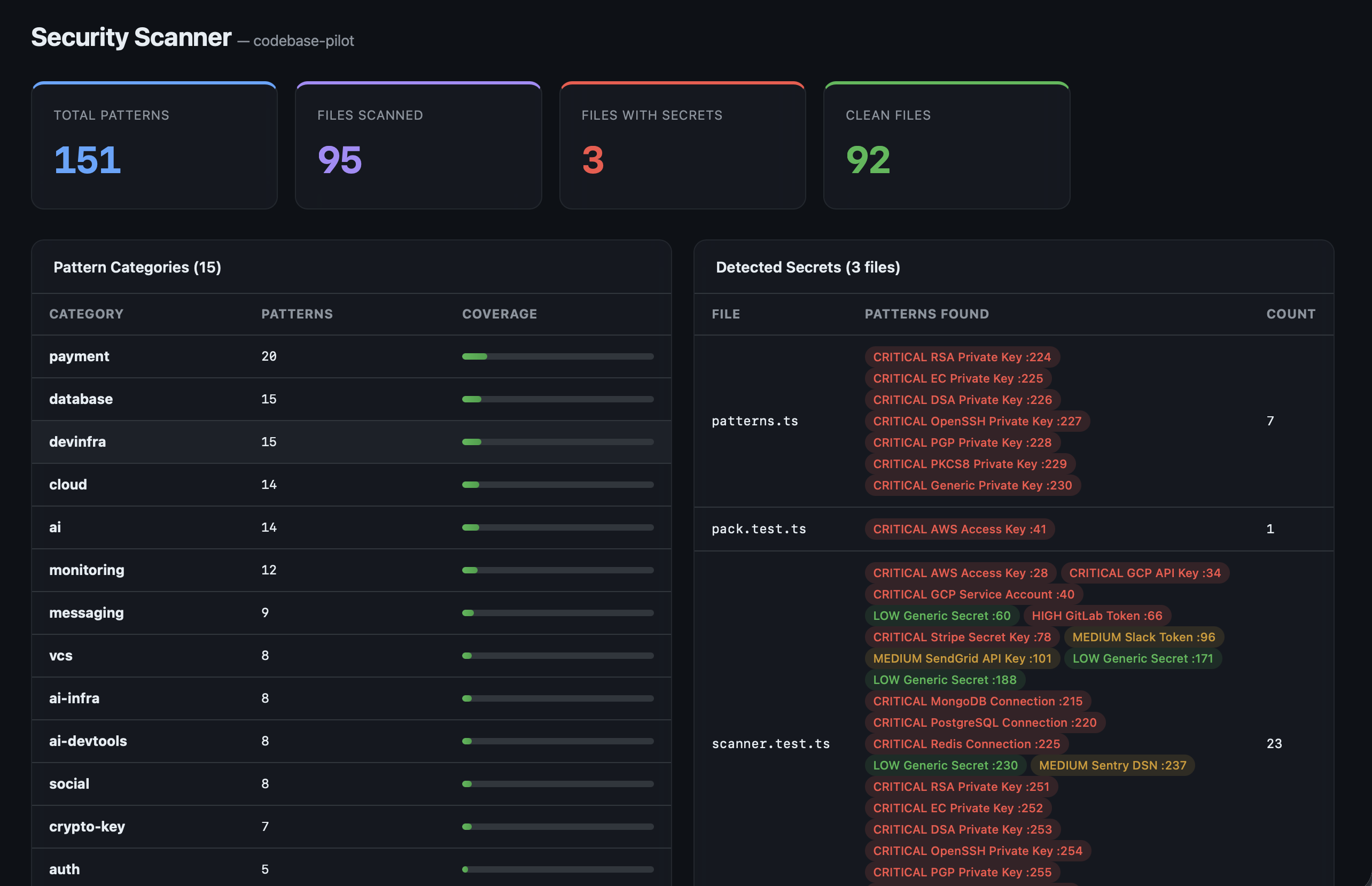
Task: Click the Total Patterns 151 stat card
Action: (x=154, y=146)
